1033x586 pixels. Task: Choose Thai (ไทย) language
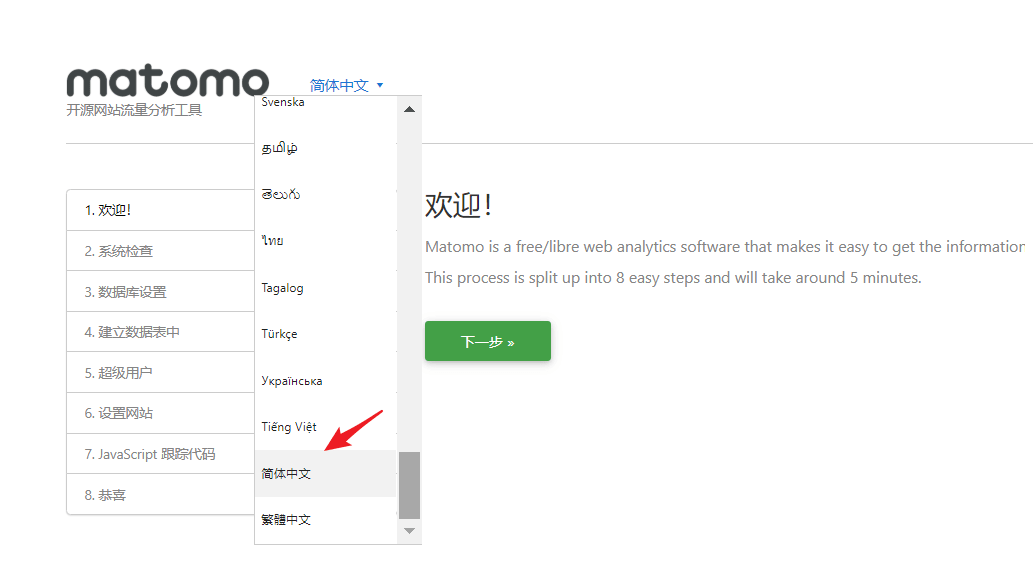tap(272, 241)
